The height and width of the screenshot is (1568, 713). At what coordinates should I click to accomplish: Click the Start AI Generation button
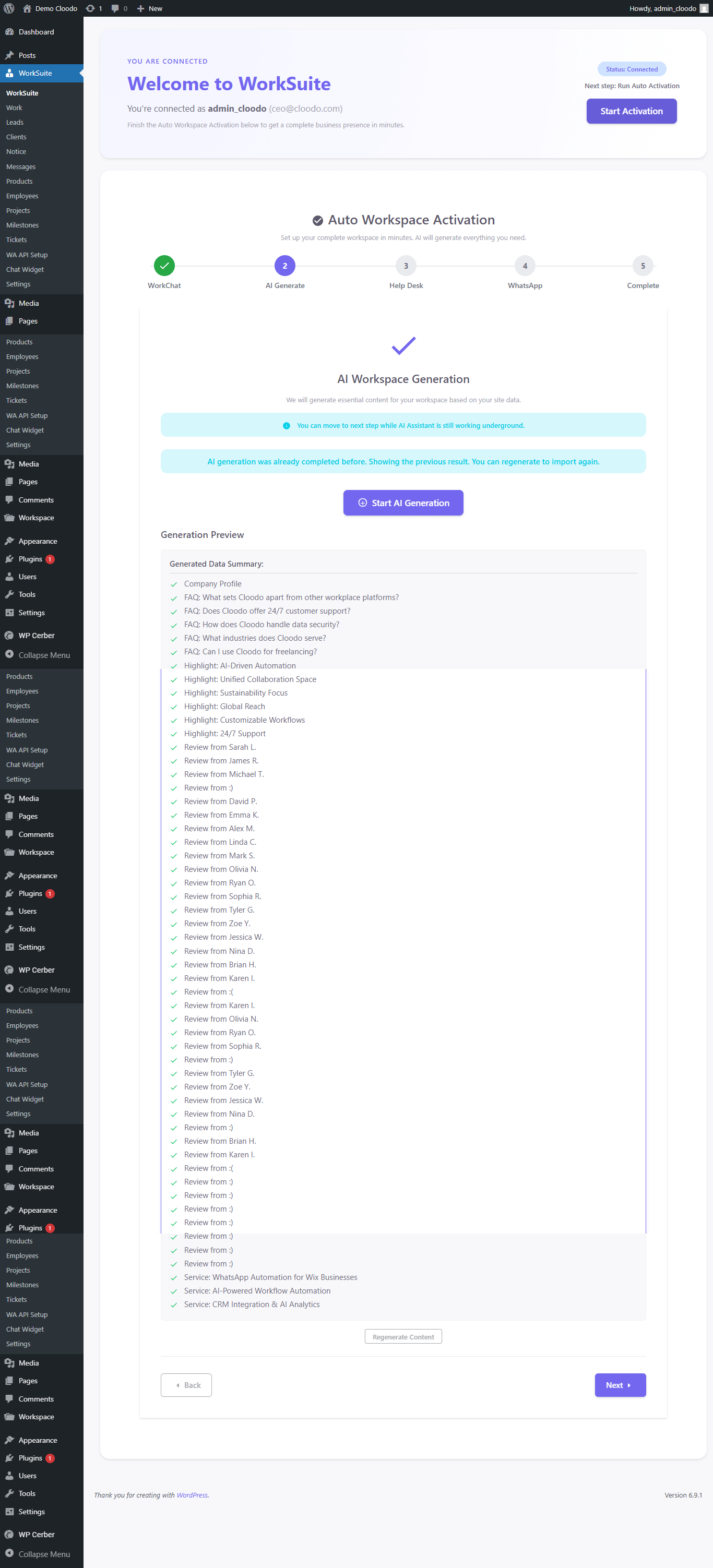(x=403, y=503)
